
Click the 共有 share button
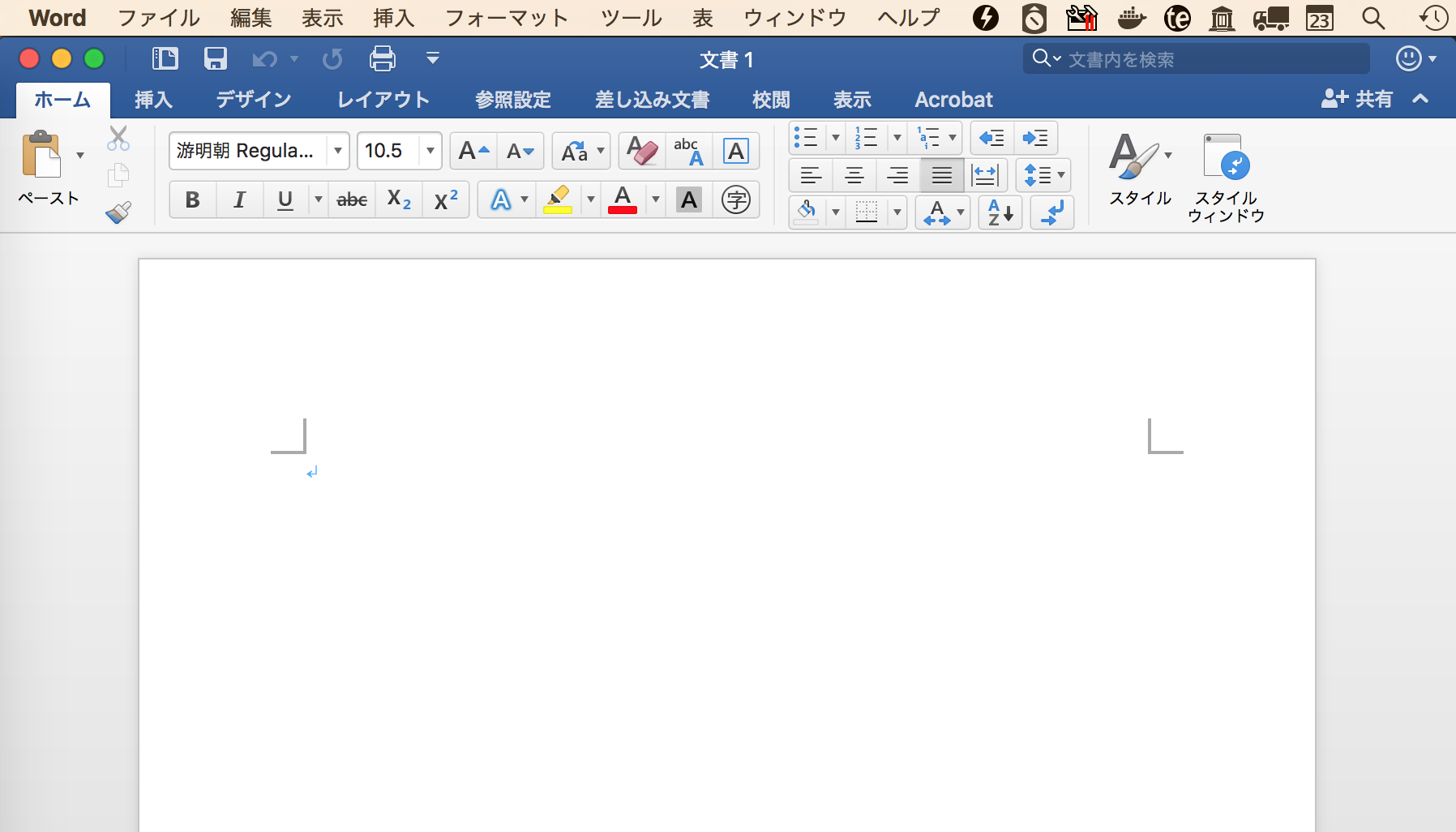(1358, 99)
